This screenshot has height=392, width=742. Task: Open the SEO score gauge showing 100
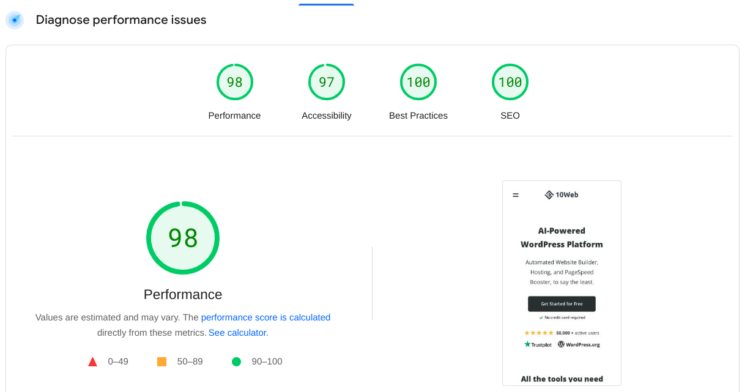[x=510, y=82]
